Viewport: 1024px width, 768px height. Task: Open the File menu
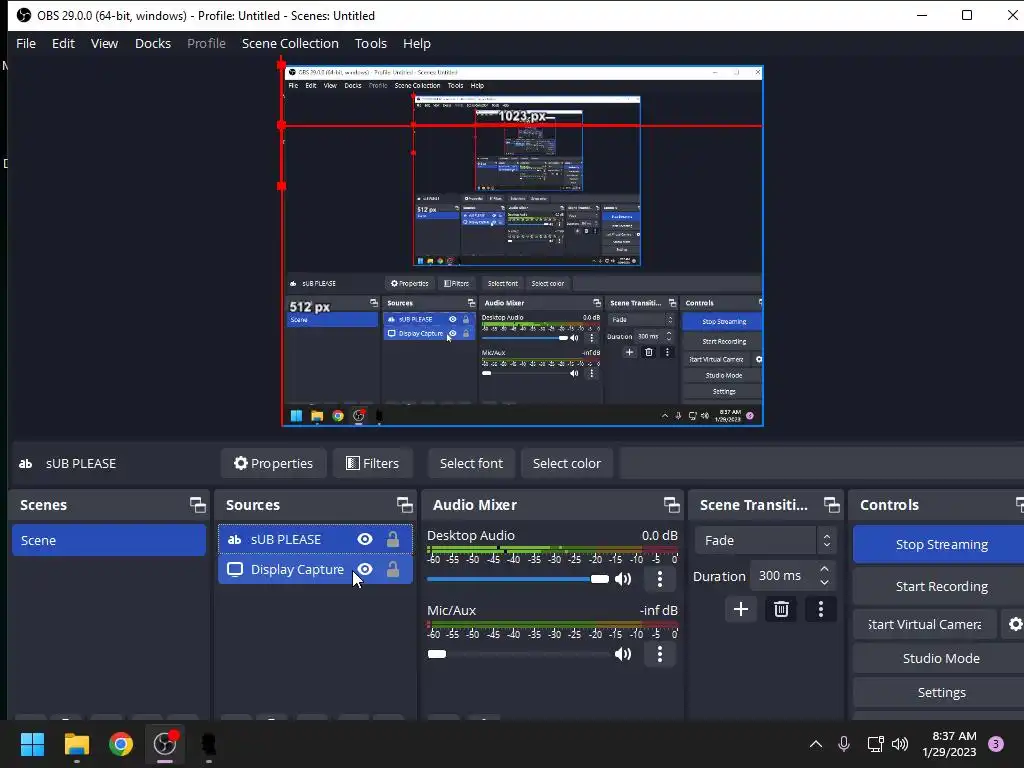point(26,43)
